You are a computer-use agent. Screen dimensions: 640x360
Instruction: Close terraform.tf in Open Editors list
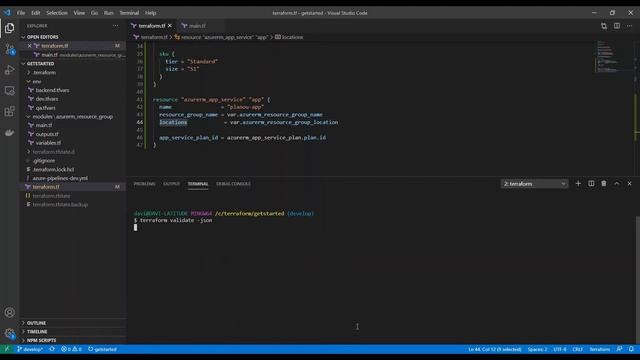(x=29, y=46)
